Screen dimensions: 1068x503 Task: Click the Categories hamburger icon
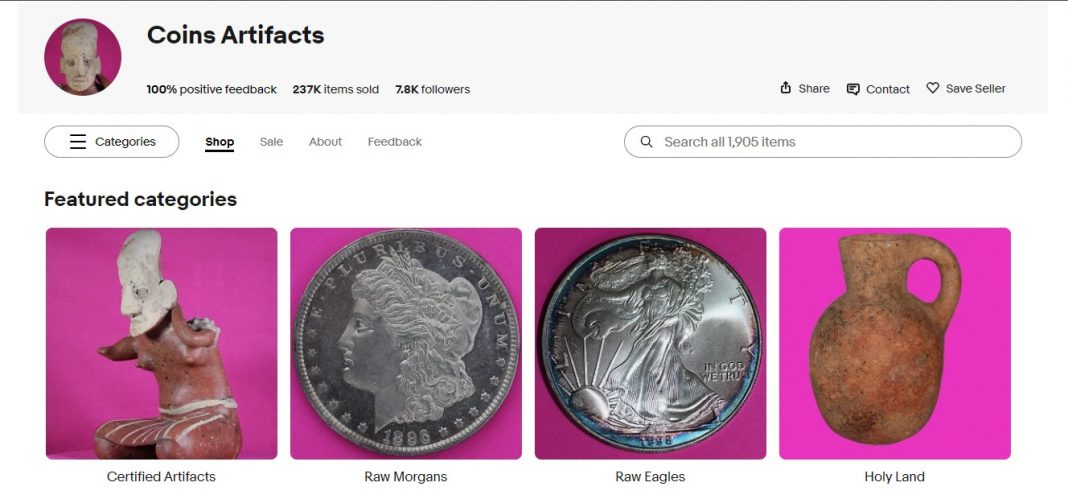[78, 142]
